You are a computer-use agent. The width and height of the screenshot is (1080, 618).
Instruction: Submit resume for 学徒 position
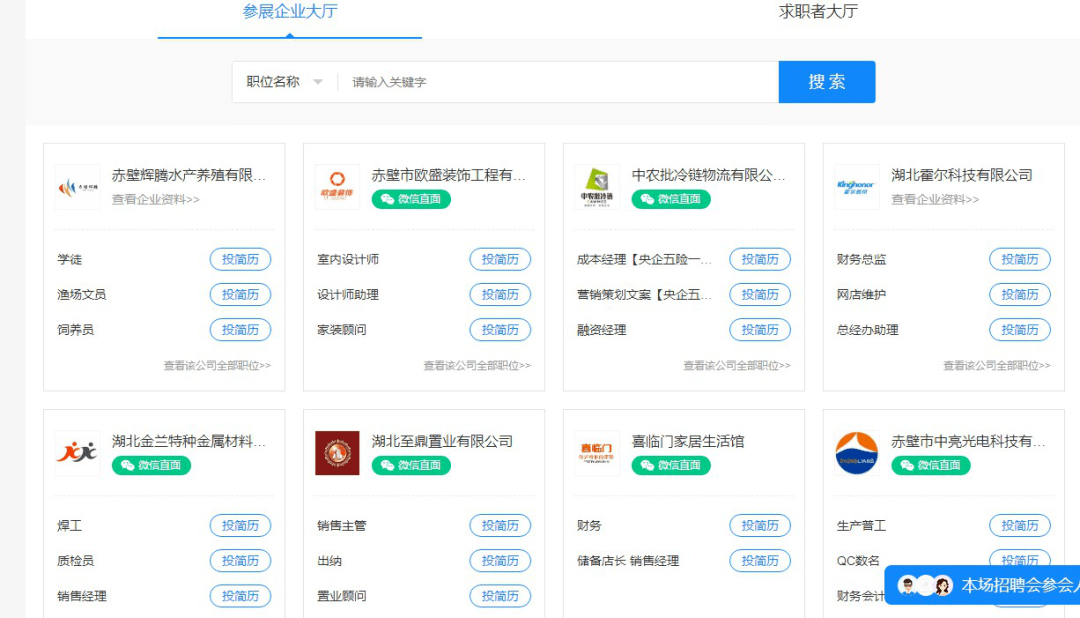pyautogui.click(x=240, y=259)
